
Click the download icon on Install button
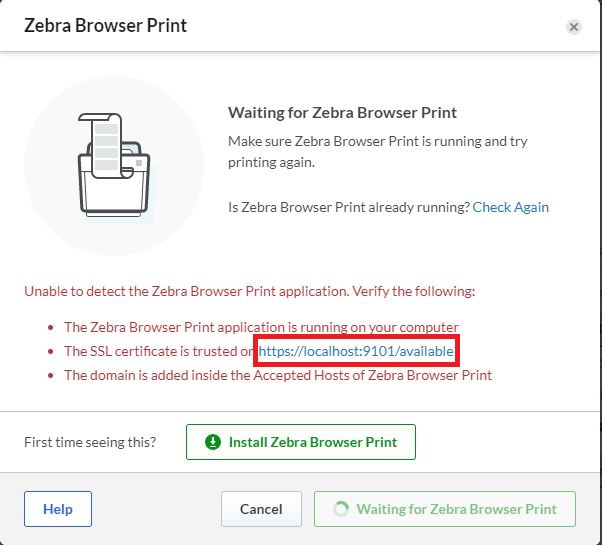click(x=213, y=442)
